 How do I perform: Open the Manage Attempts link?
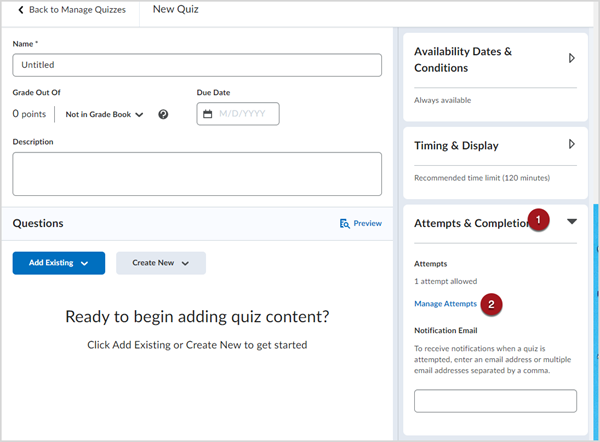[445, 303]
